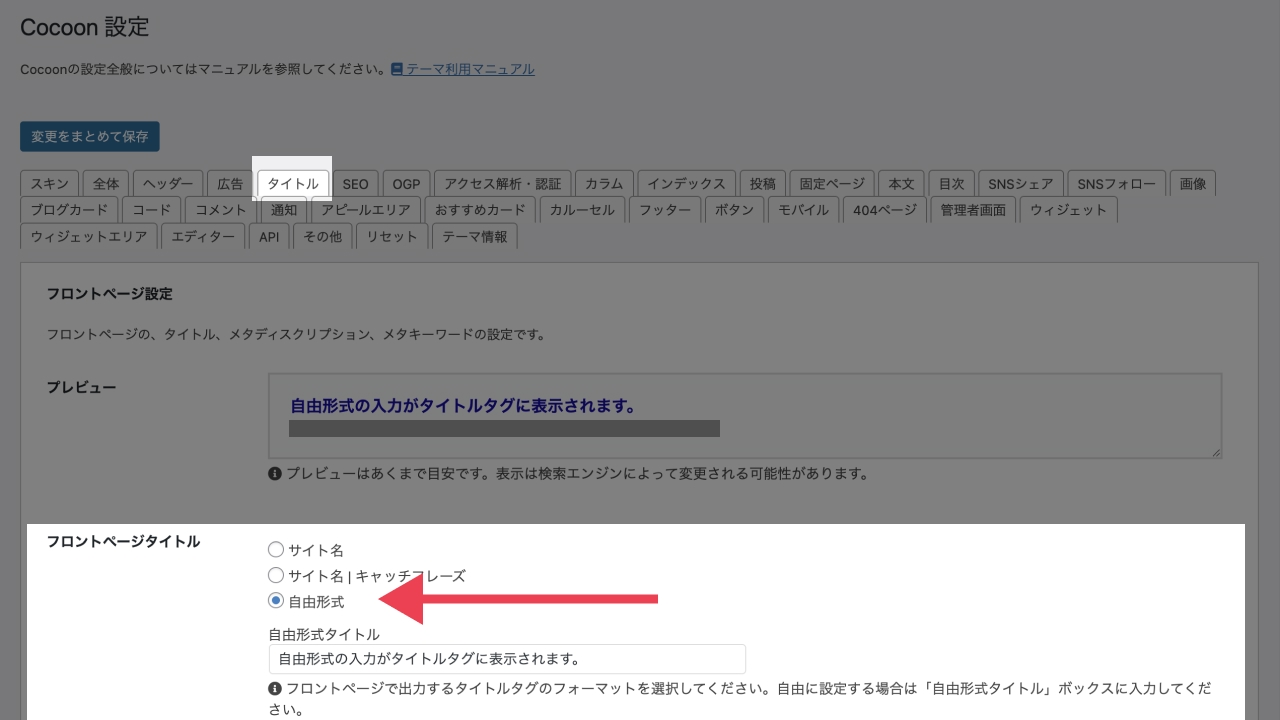Select the 固定ページ tab
The image size is (1280, 720).
832,184
